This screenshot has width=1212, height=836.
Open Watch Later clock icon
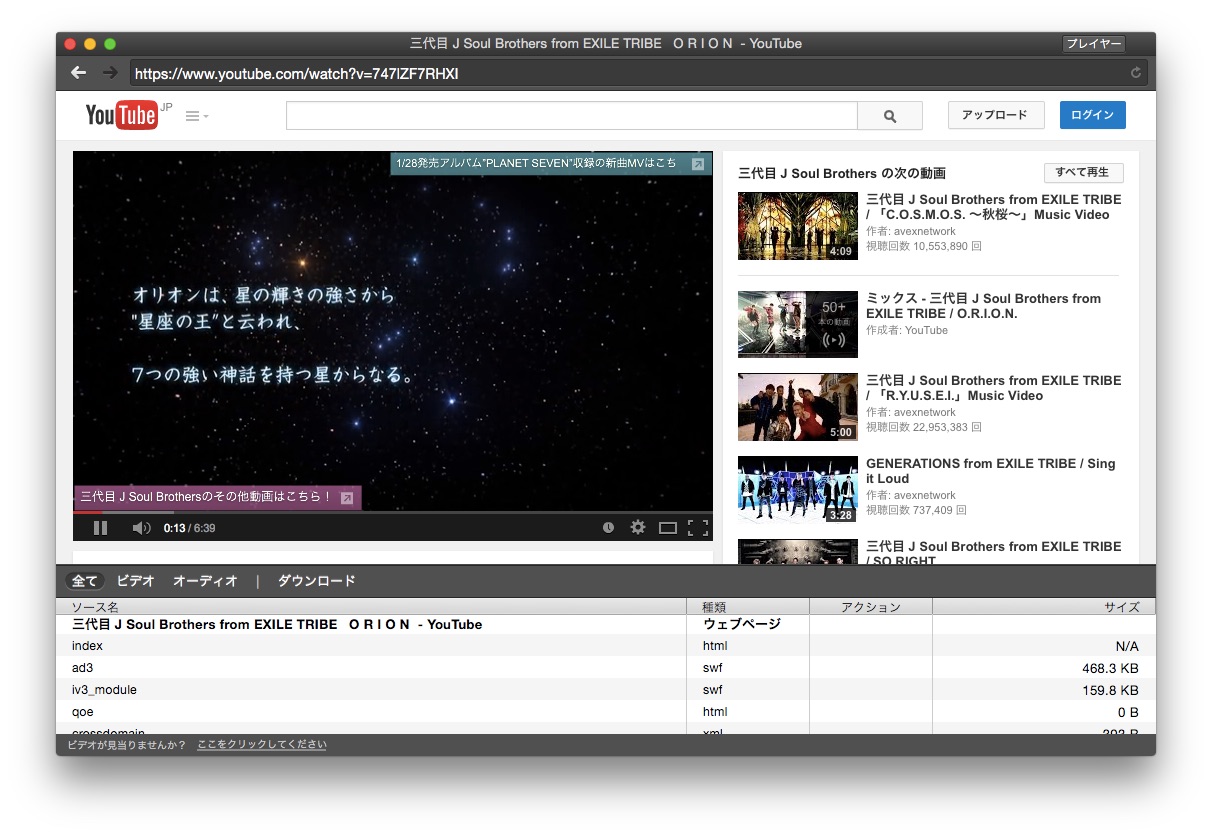[x=608, y=528]
